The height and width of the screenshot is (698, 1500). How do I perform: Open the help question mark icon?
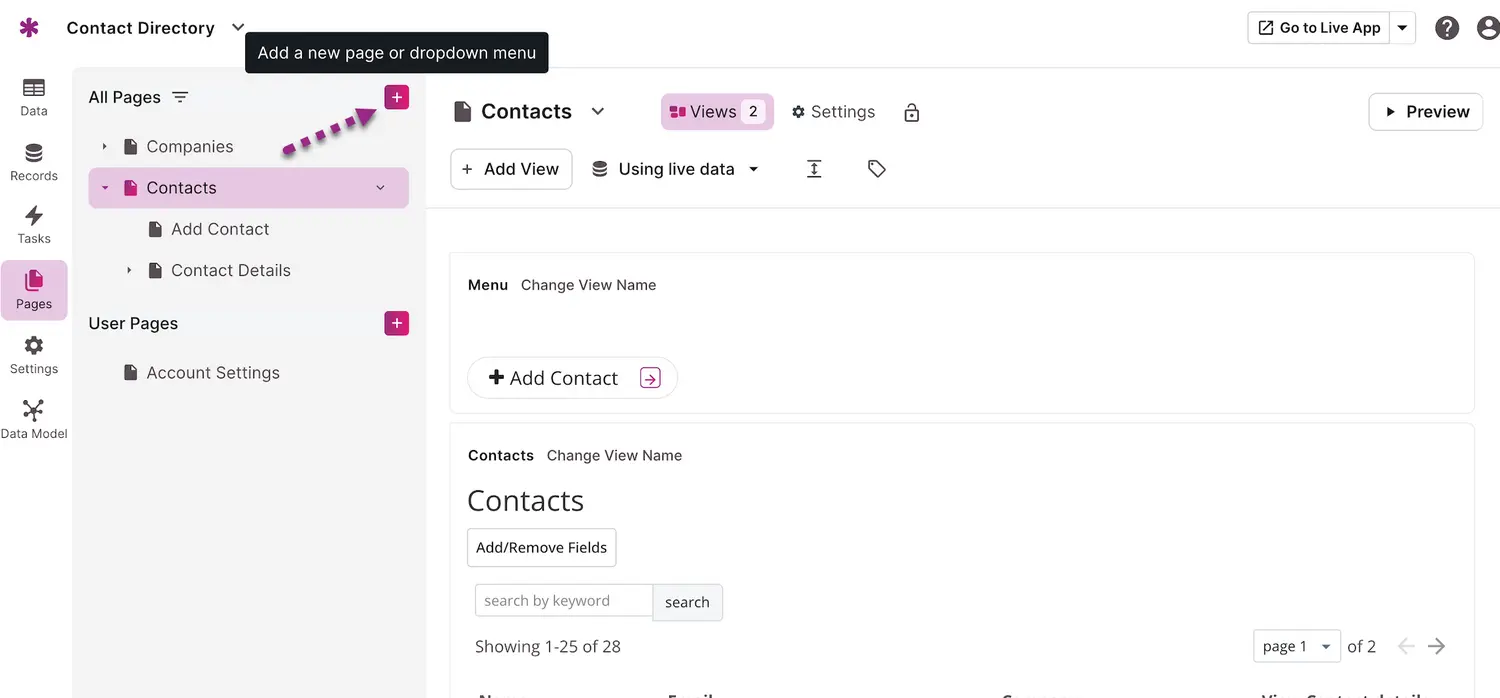1447,28
